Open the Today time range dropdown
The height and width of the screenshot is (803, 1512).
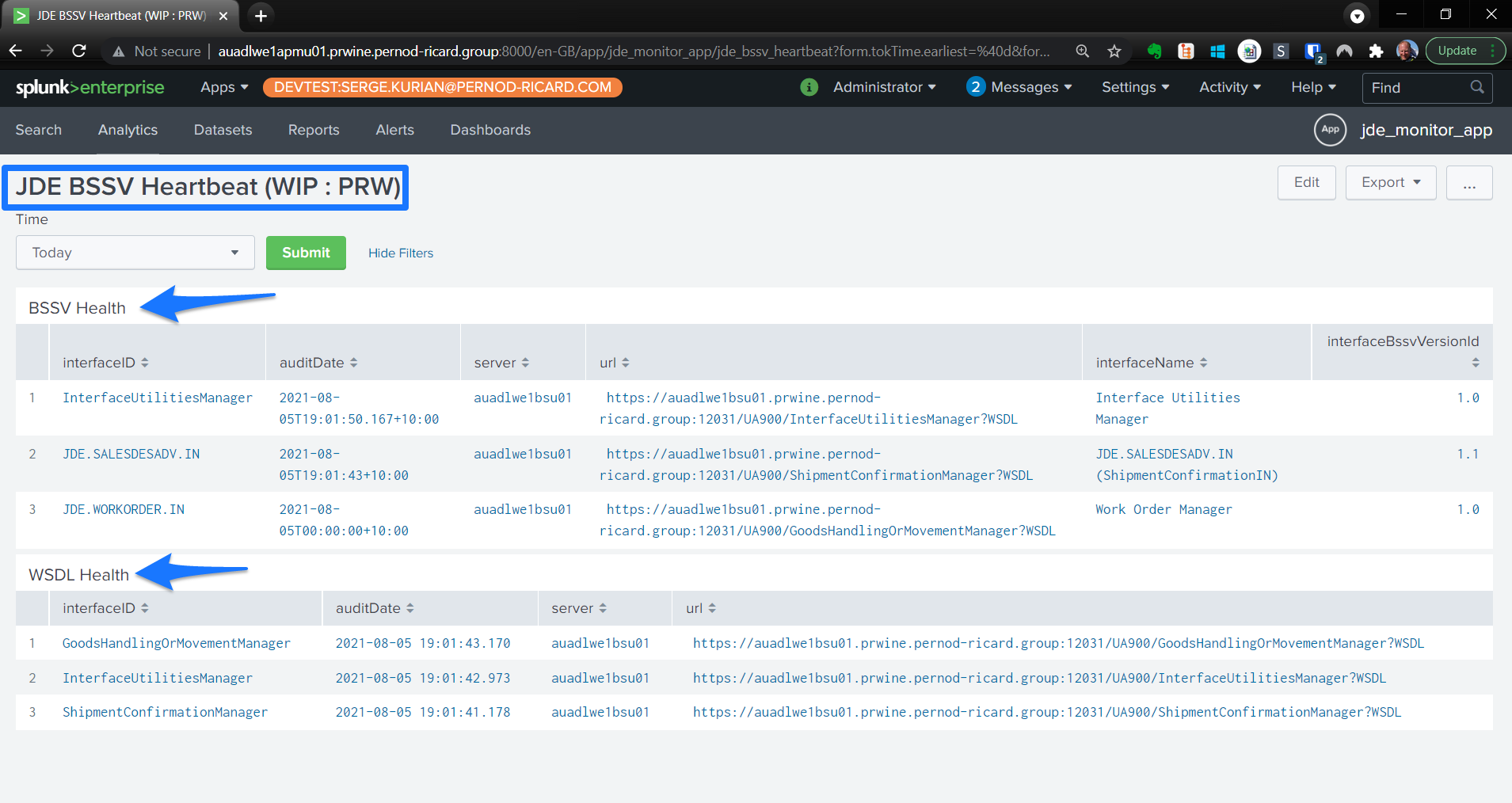point(135,253)
